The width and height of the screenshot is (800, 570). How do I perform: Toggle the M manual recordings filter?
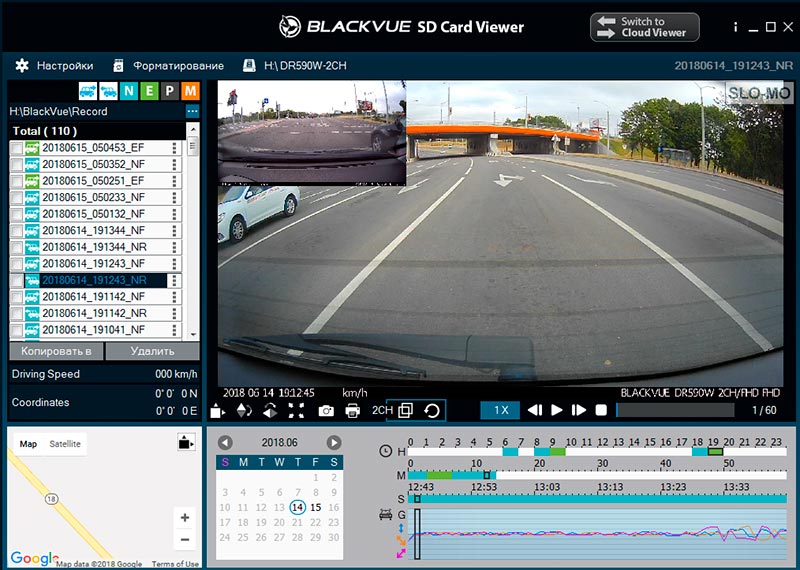(190, 91)
